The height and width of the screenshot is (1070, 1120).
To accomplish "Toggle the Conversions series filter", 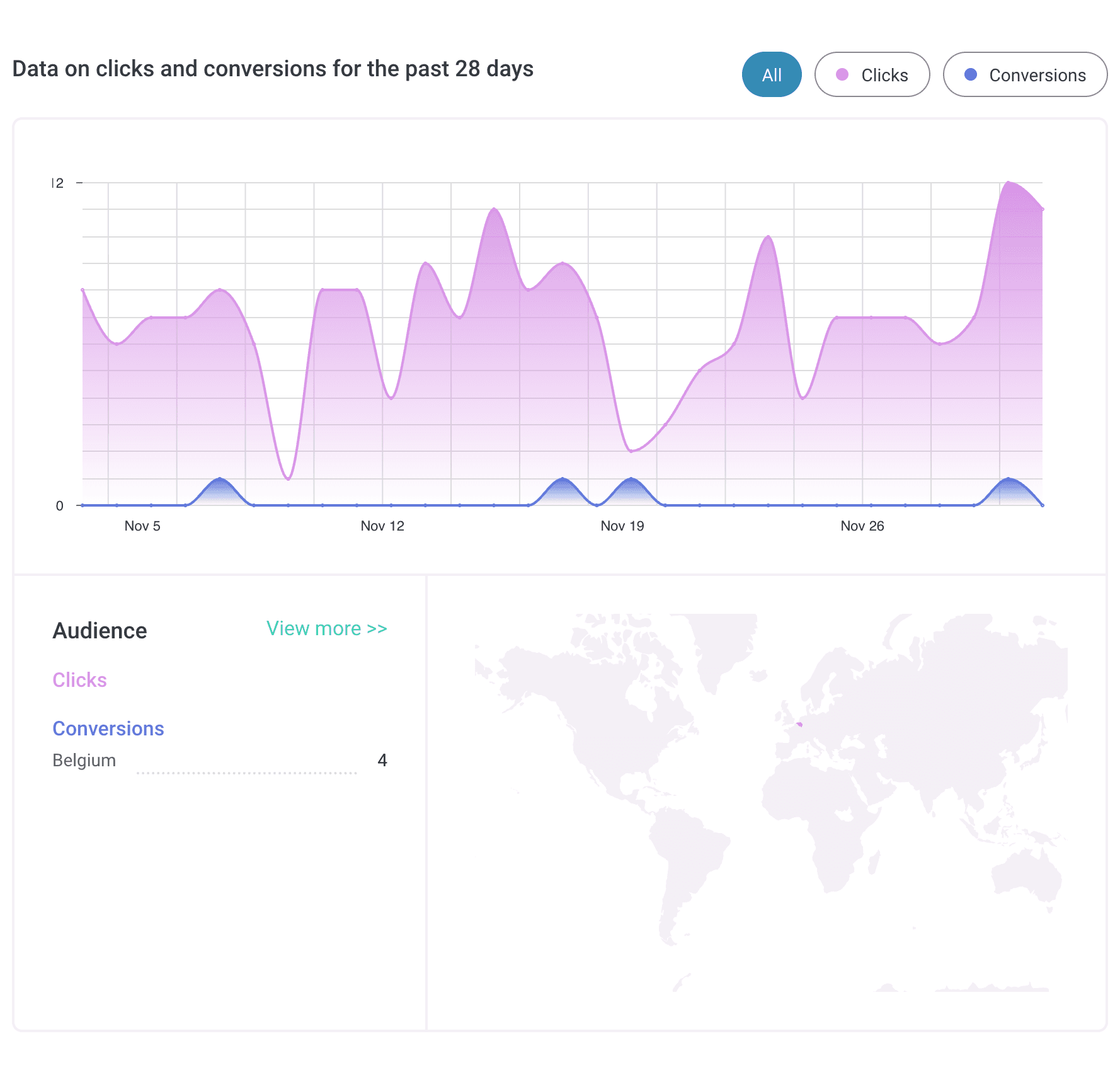I will tap(1025, 74).
